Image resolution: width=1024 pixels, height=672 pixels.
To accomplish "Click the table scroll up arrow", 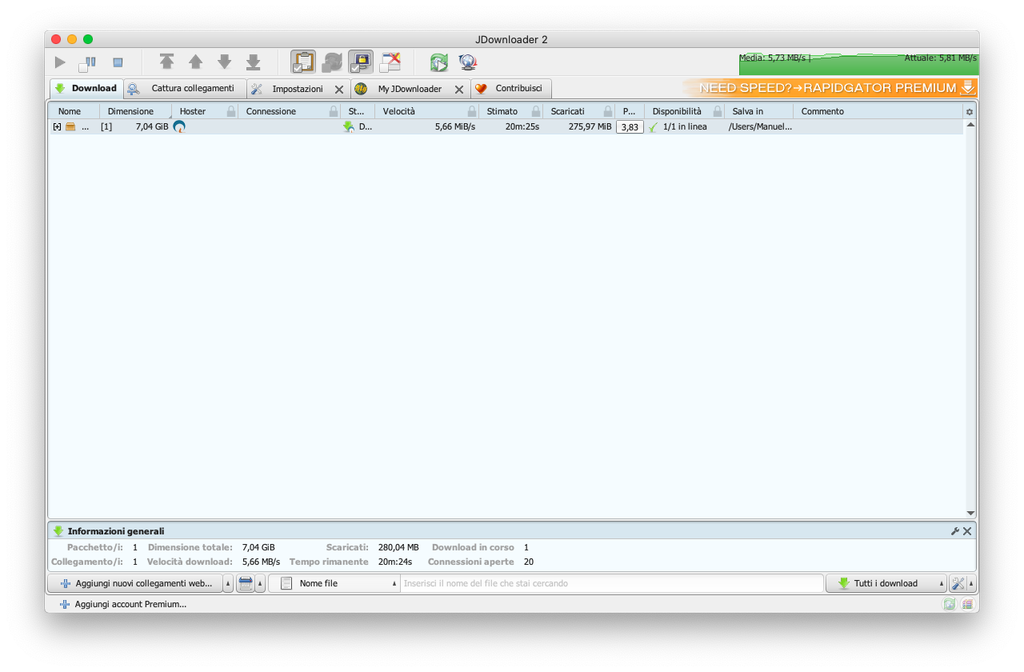I will click(x=970, y=125).
